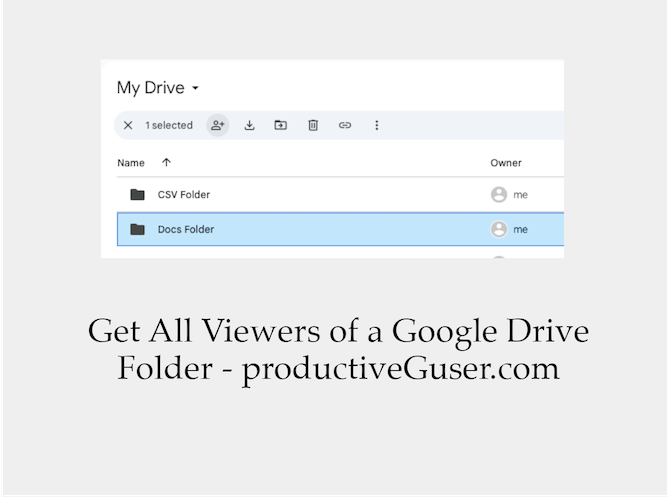Viewport: 667px width, 500px height.
Task: Click the "me" owner text for CSV Folder
Action: pyautogui.click(x=520, y=195)
